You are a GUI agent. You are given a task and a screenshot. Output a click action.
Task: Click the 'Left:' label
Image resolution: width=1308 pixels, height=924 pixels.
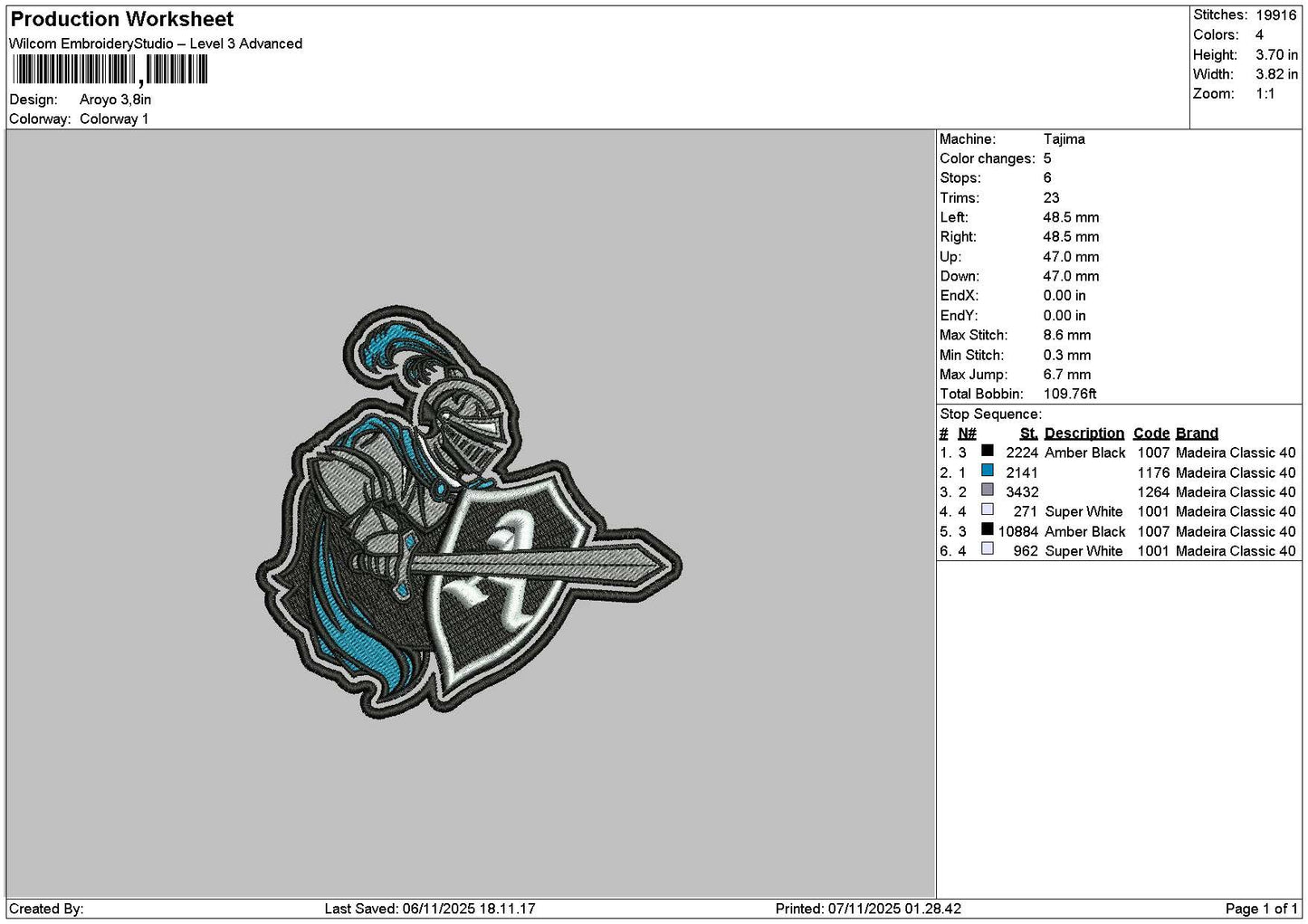[x=954, y=217]
